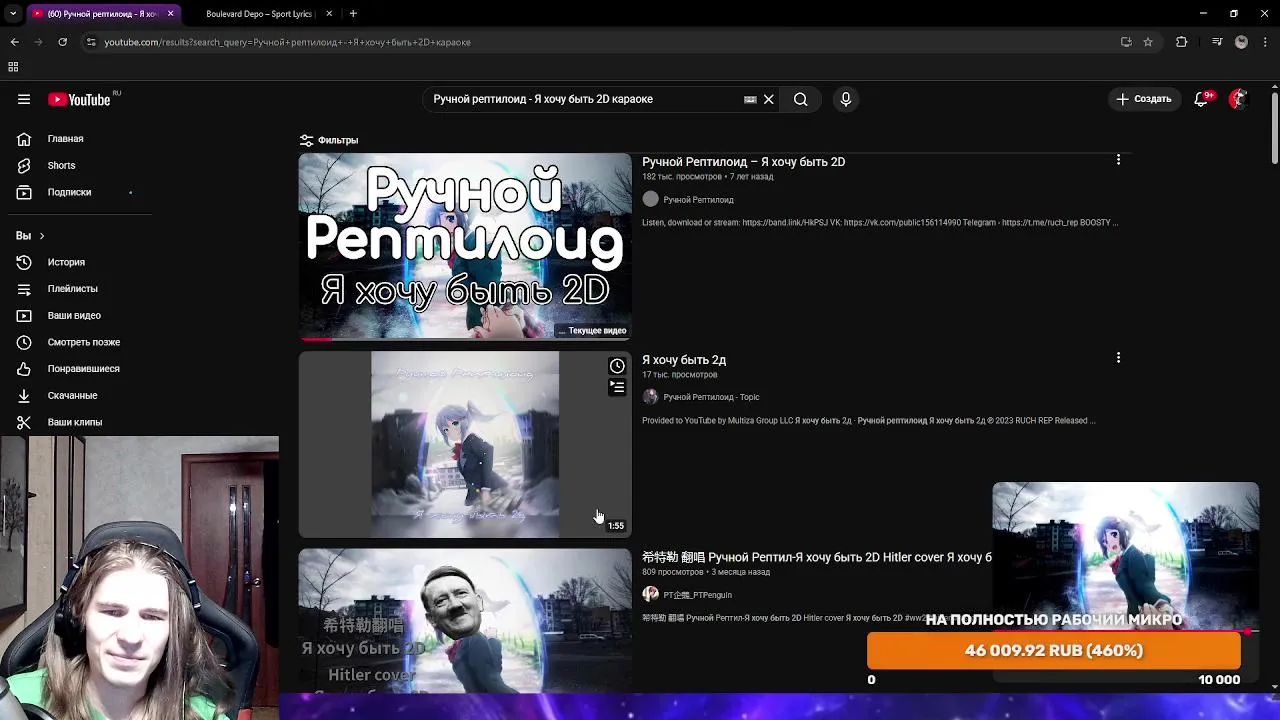Bookmark this page with the star
The image size is (1280, 720).
tap(1148, 42)
